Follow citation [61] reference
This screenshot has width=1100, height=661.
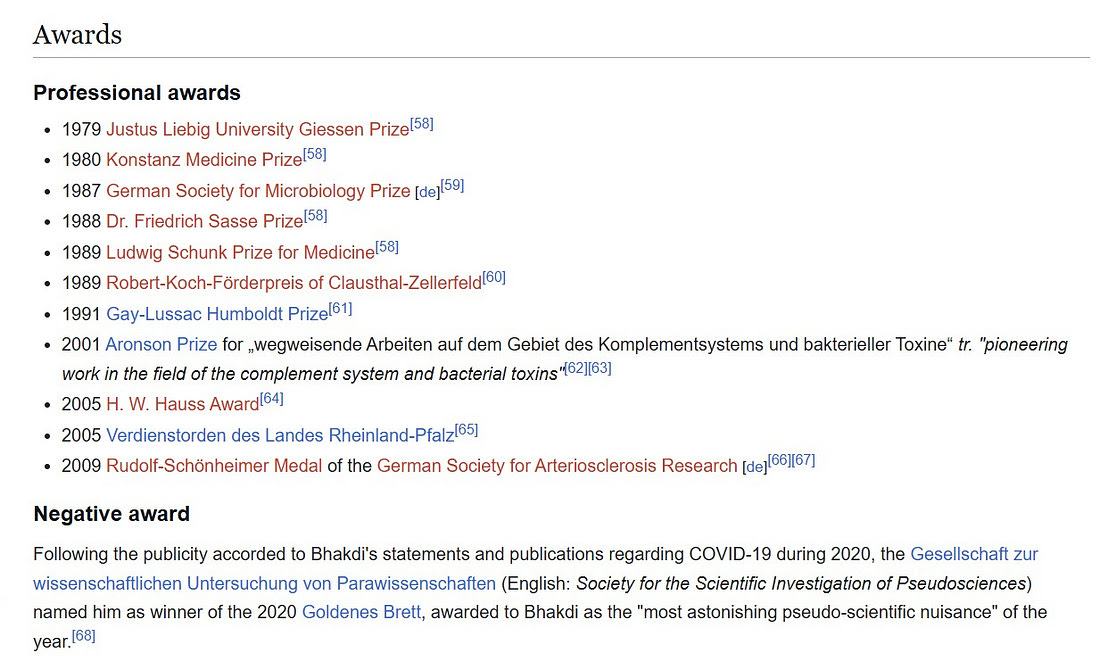tap(340, 308)
